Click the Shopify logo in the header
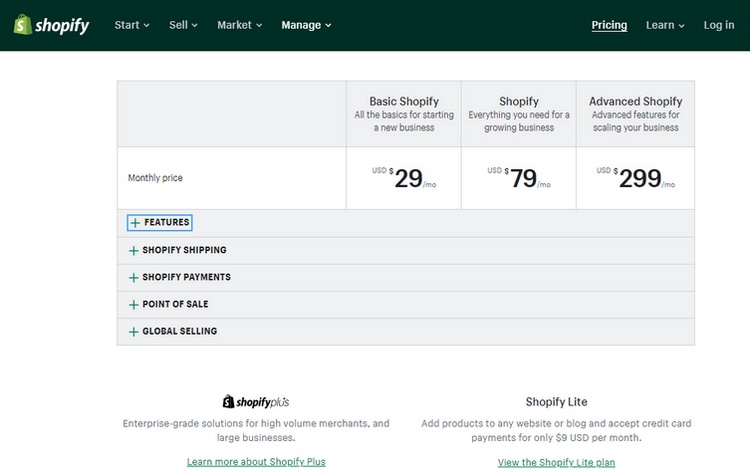The image size is (750, 474). click(51, 25)
